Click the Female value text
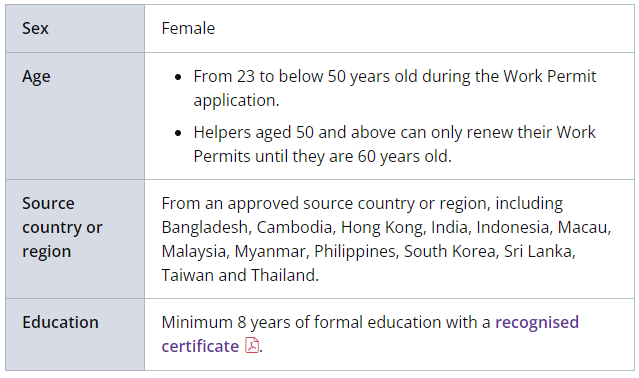This screenshot has width=639, height=378. pyautogui.click(x=188, y=29)
